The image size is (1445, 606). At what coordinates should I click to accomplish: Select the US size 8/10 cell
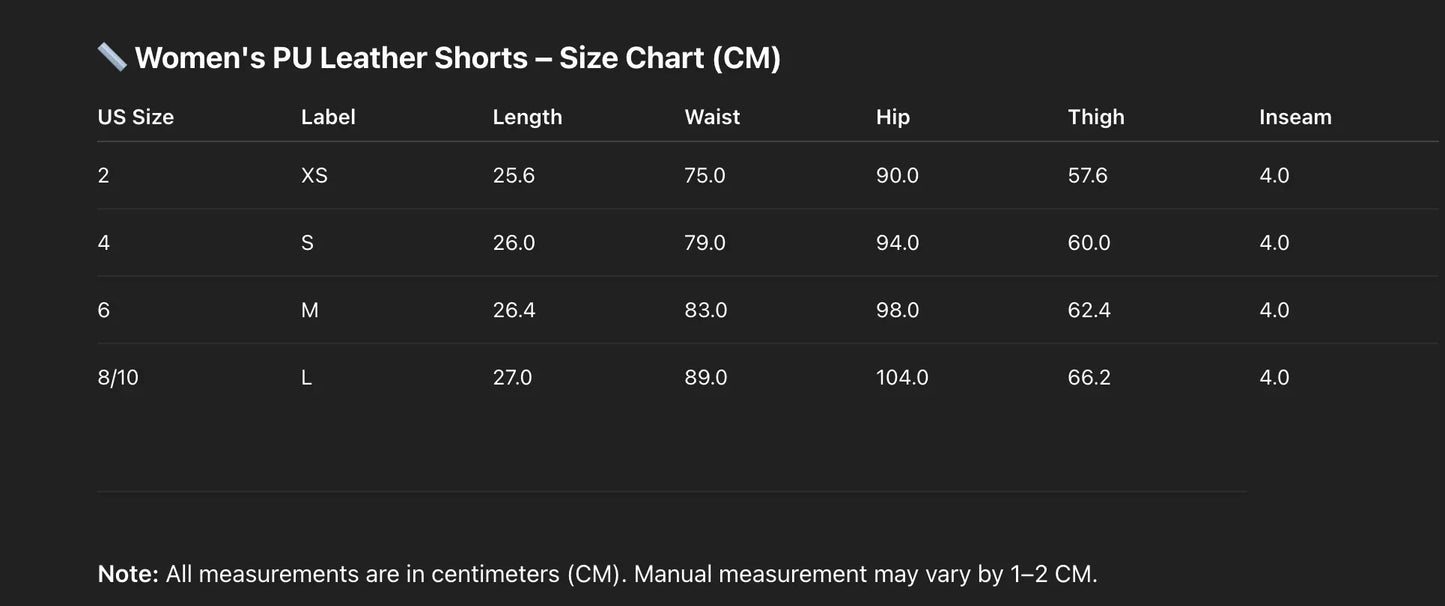(118, 378)
